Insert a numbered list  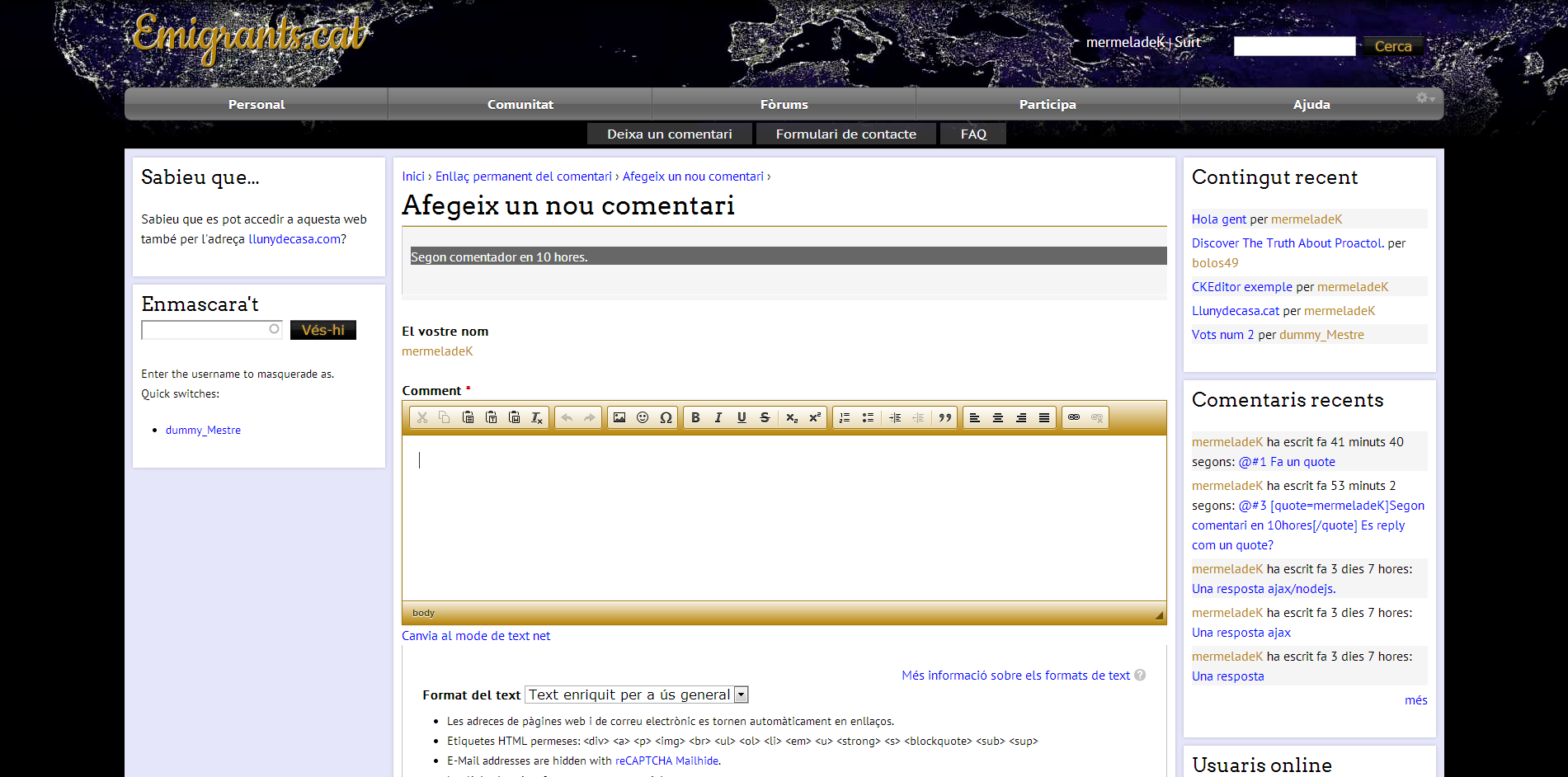844,417
